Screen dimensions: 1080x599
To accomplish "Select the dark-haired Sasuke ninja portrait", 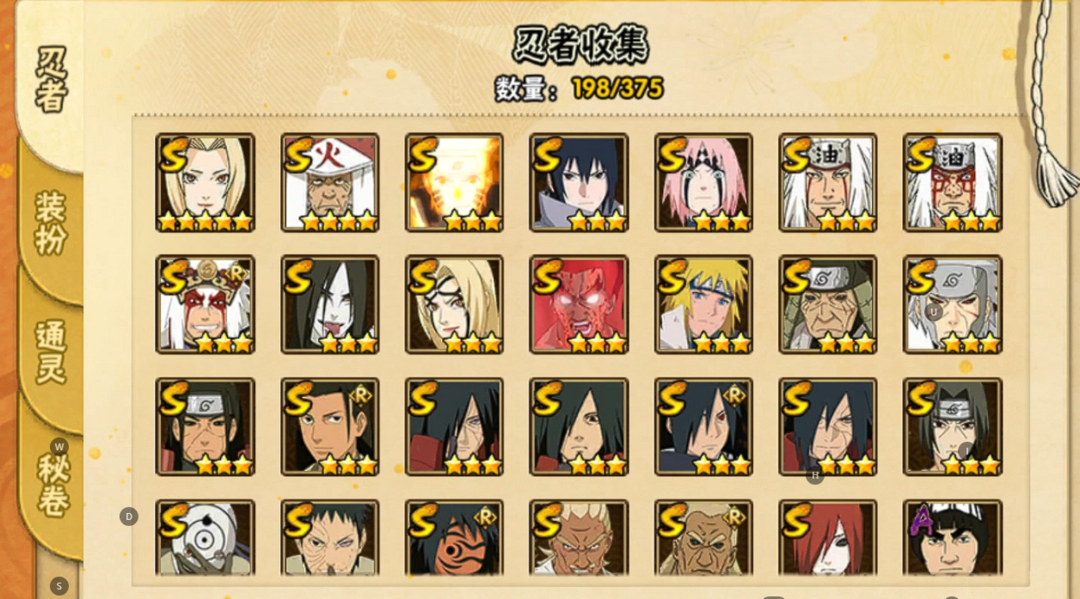I will 579,182.
